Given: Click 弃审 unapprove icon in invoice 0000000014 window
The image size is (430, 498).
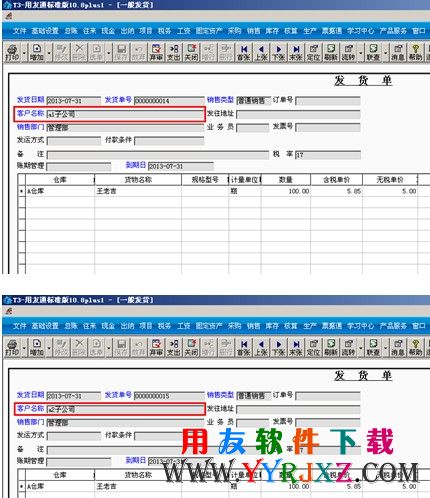Looking at the screenshot, I should pos(156,52).
